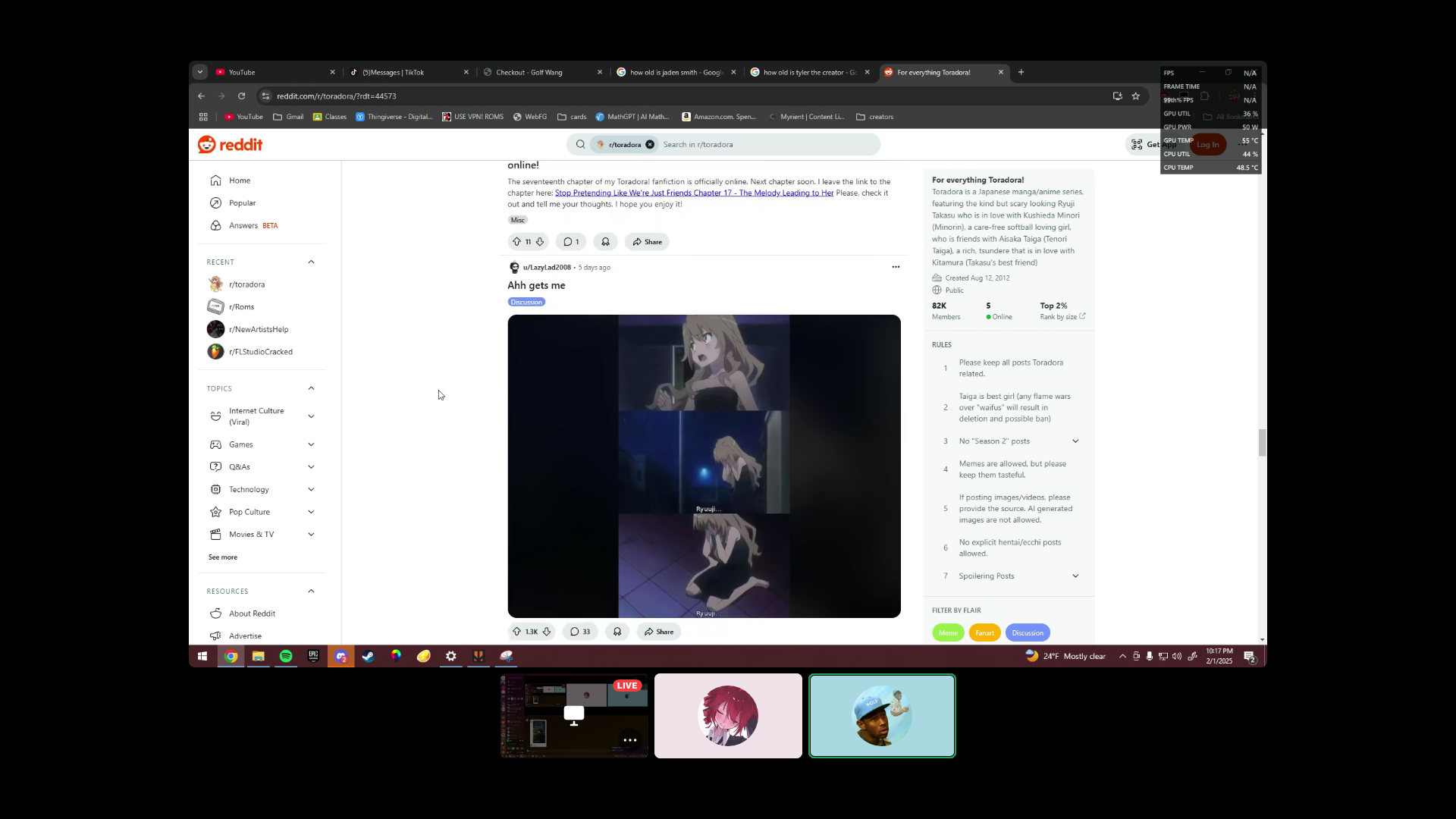1456x819 pixels.
Task: Click the Search in r/toradora field
Action: tap(766, 145)
